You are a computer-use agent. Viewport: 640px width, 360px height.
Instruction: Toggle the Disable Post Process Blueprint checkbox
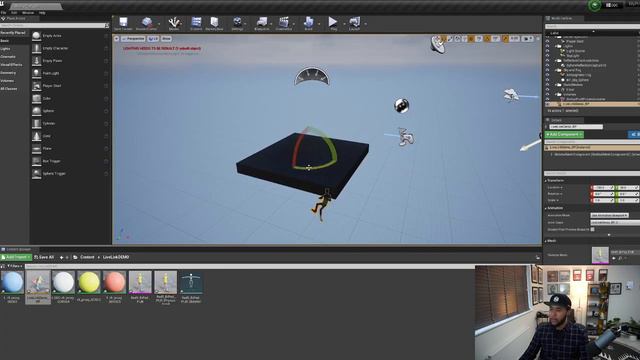pyautogui.click(x=593, y=229)
